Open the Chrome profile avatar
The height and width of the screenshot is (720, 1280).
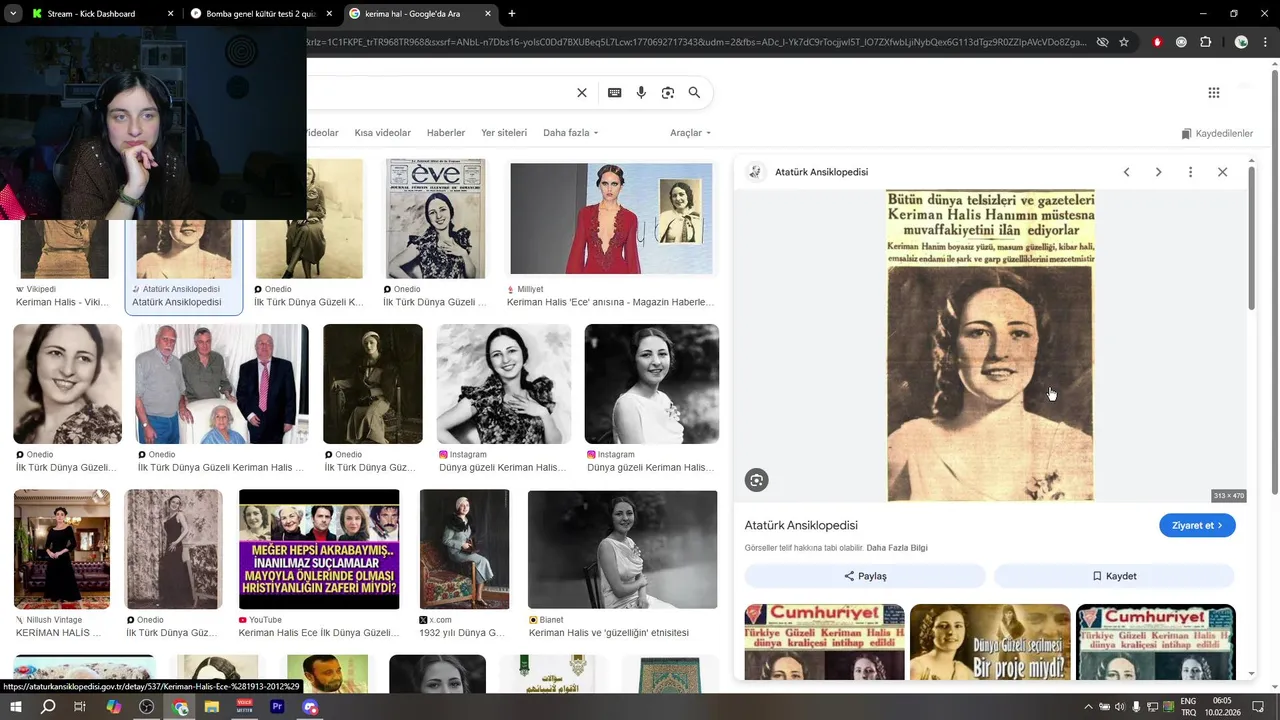(1241, 42)
